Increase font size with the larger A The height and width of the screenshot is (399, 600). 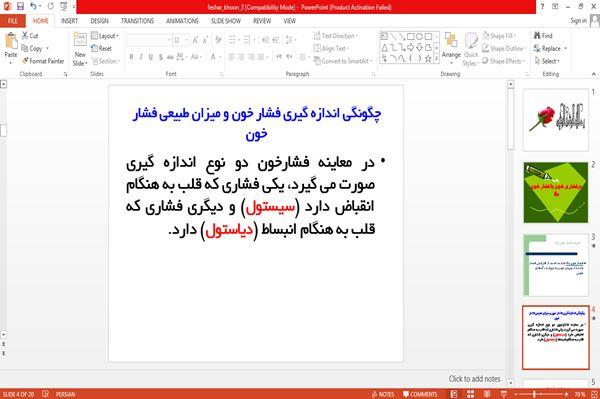[x=196, y=40]
